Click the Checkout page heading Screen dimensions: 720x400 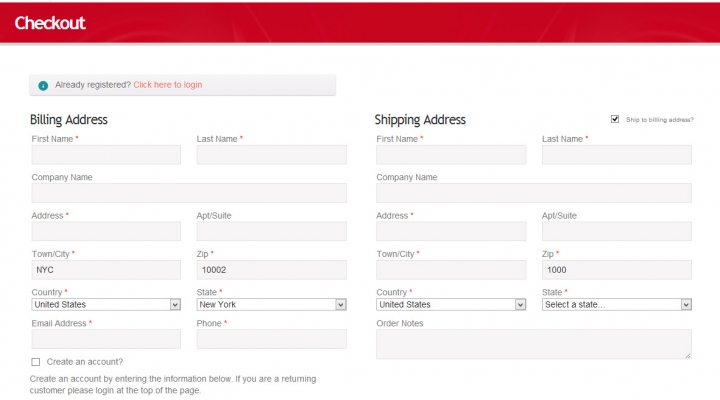click(x=50, y=23)
